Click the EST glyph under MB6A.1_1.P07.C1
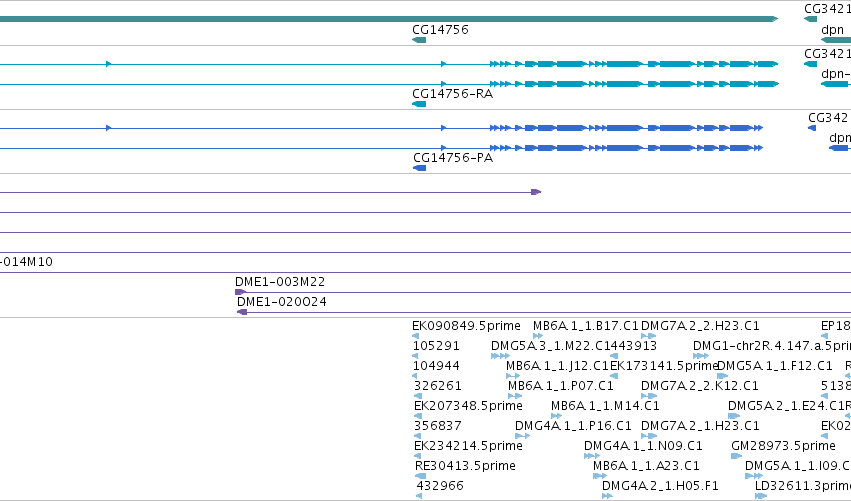This screenshot has height=501, width=851. [515, 396]
